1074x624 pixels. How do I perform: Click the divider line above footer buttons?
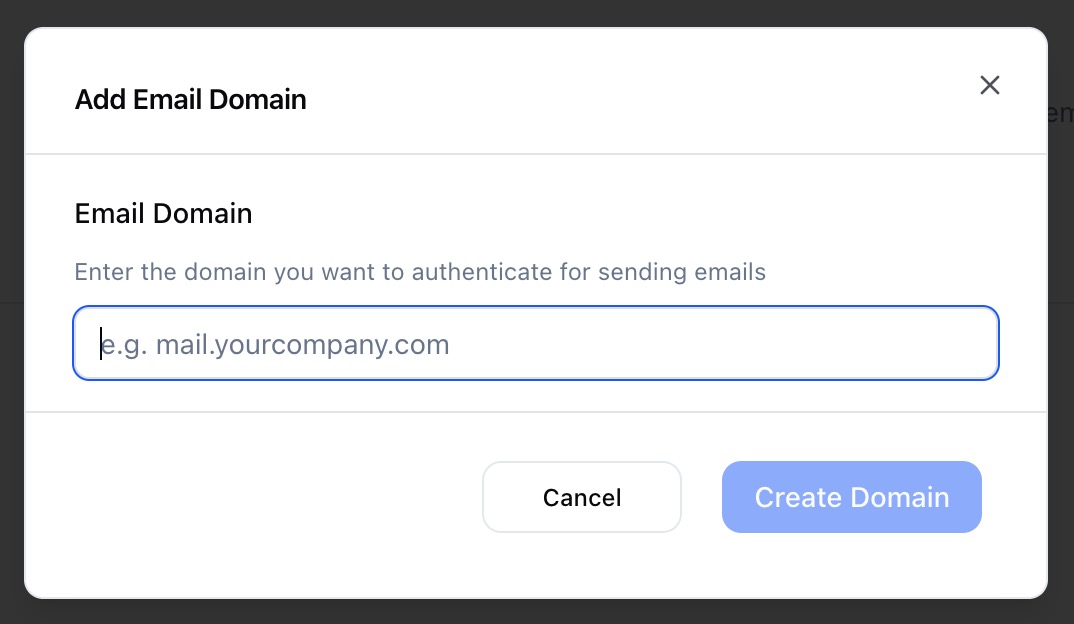click(536, 412)
